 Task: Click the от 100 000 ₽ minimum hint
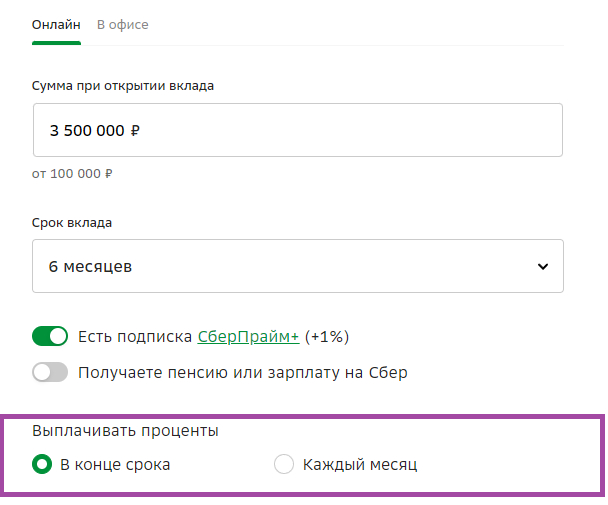click(x=72, y=173)
